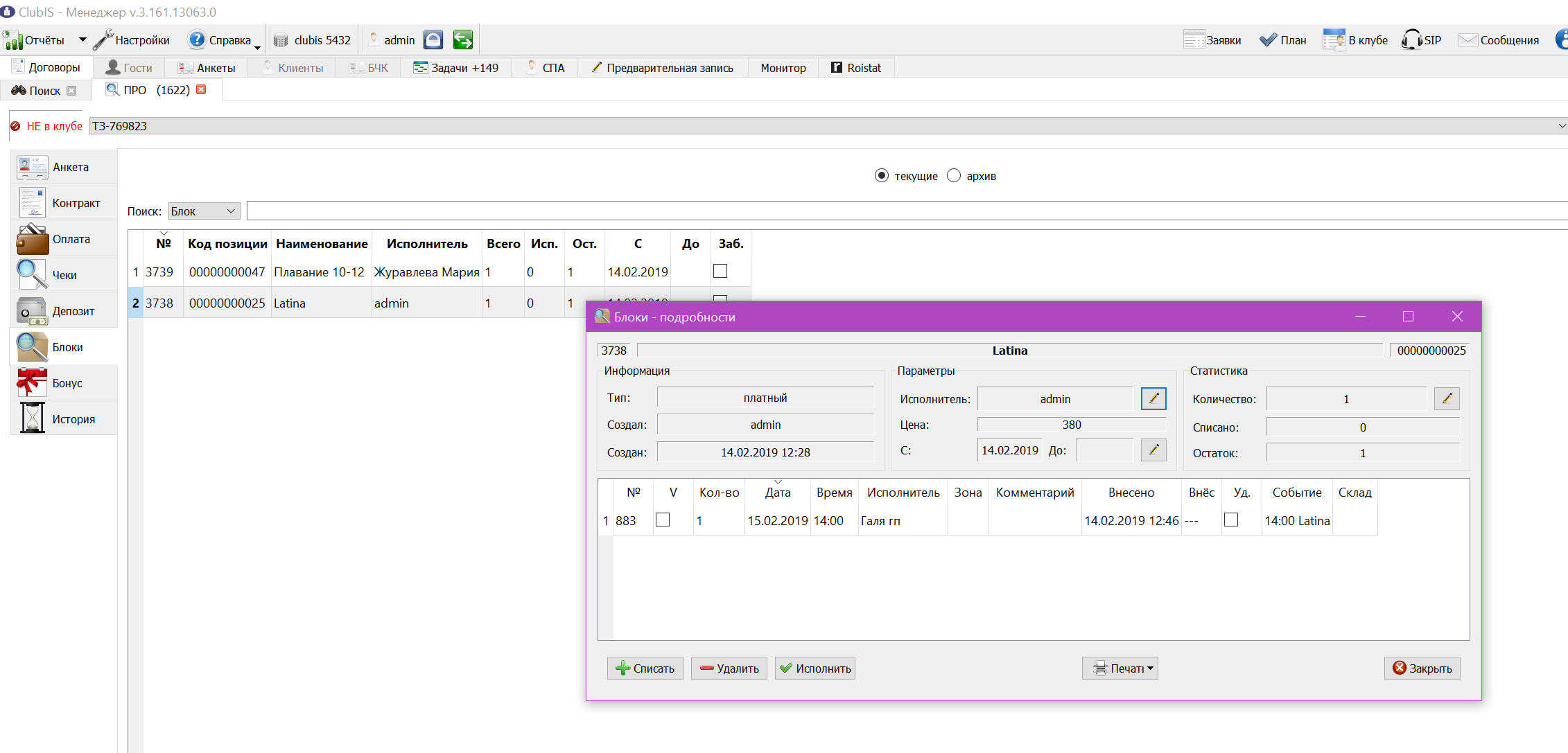Open Задачи +149 tab
1568x753 pixels.
(455, 68)
